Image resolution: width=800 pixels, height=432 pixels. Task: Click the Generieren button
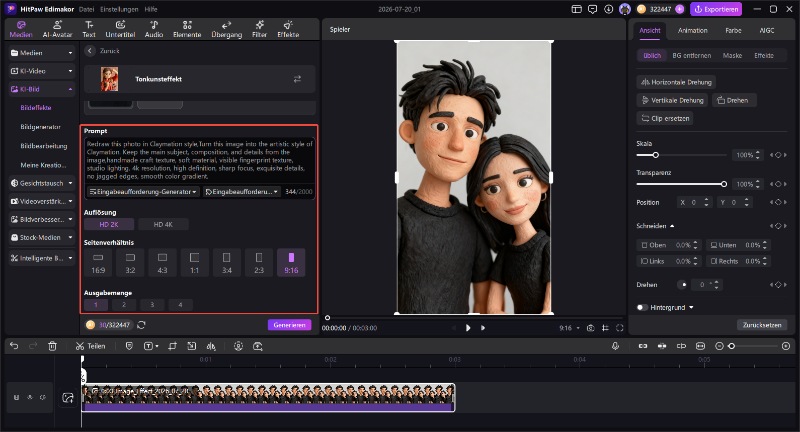point(289,325)
